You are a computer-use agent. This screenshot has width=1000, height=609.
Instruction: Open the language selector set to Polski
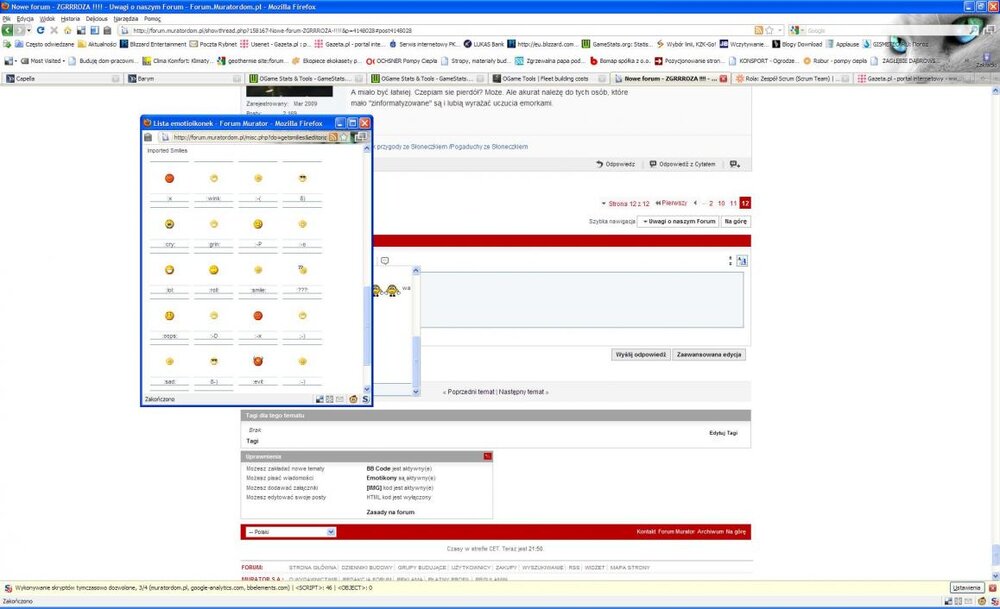(x=291, y=532)
